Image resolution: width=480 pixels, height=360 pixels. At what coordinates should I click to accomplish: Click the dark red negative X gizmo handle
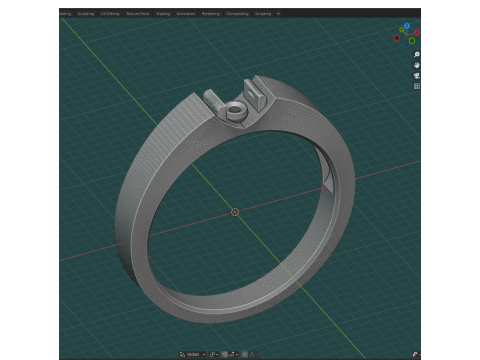pyautogui.click(x=397, y=38)
